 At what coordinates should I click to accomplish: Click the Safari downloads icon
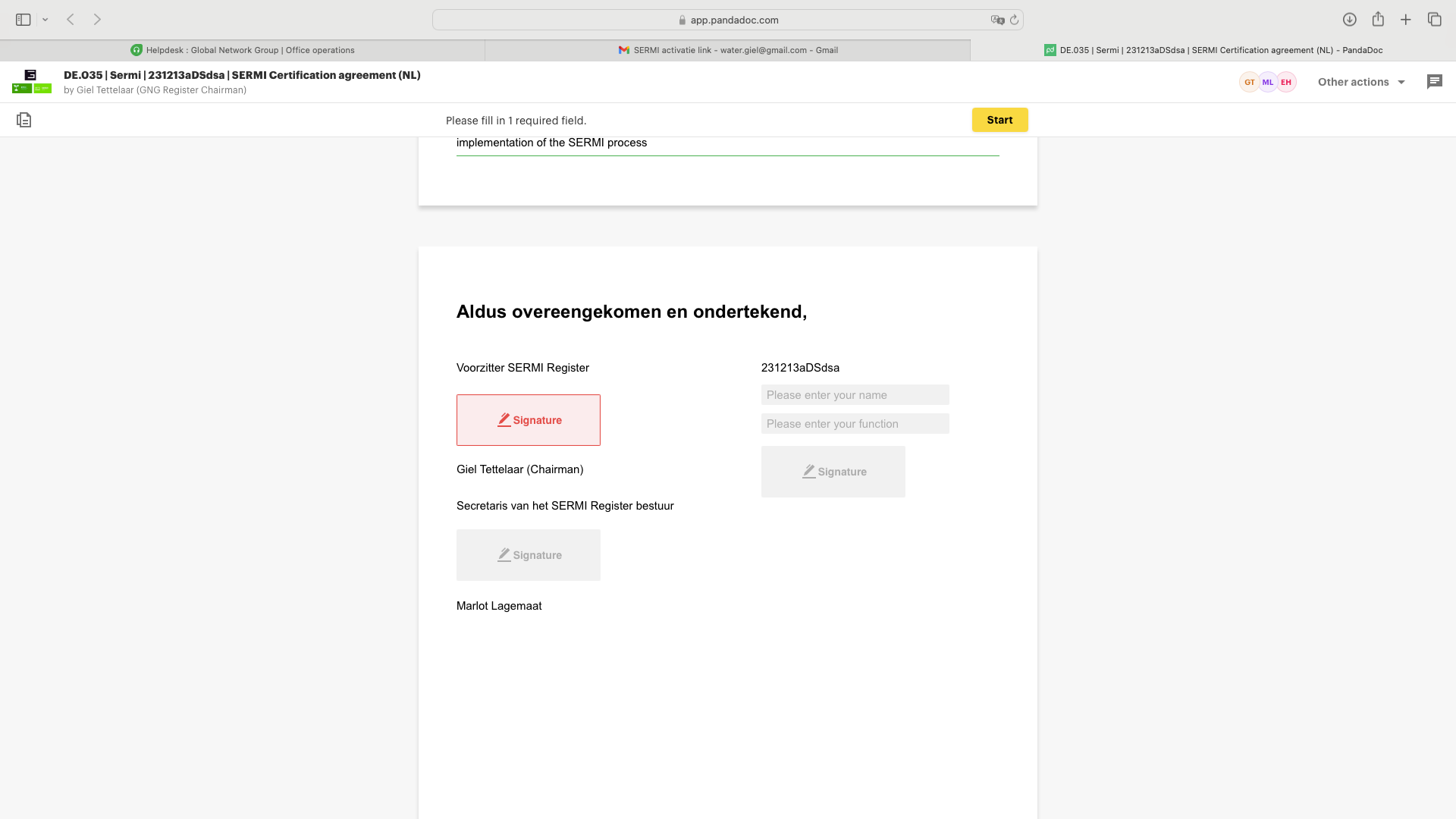[x=1349, y=20]
